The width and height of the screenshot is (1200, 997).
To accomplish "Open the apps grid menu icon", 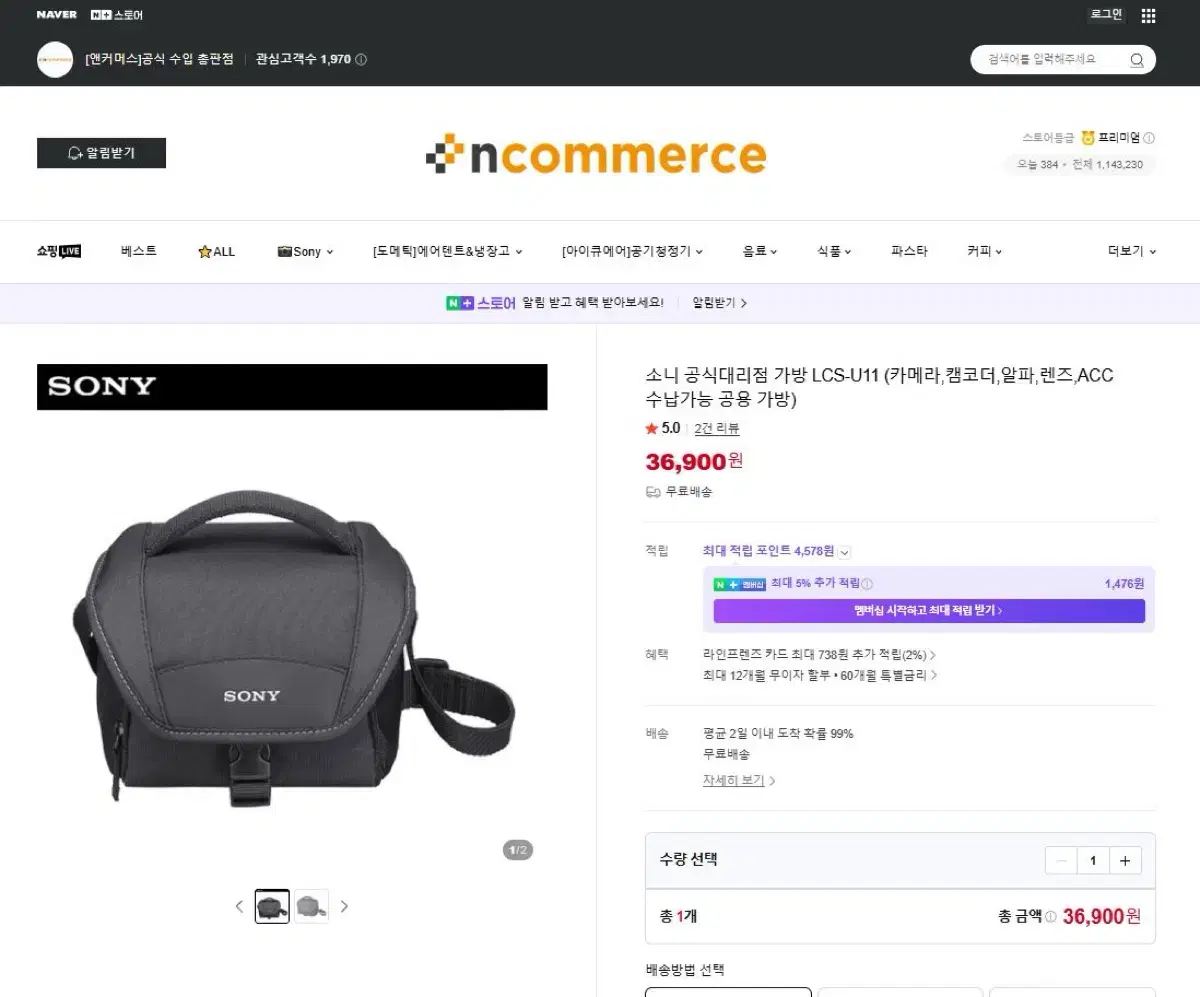I will tap(1148, 16).
